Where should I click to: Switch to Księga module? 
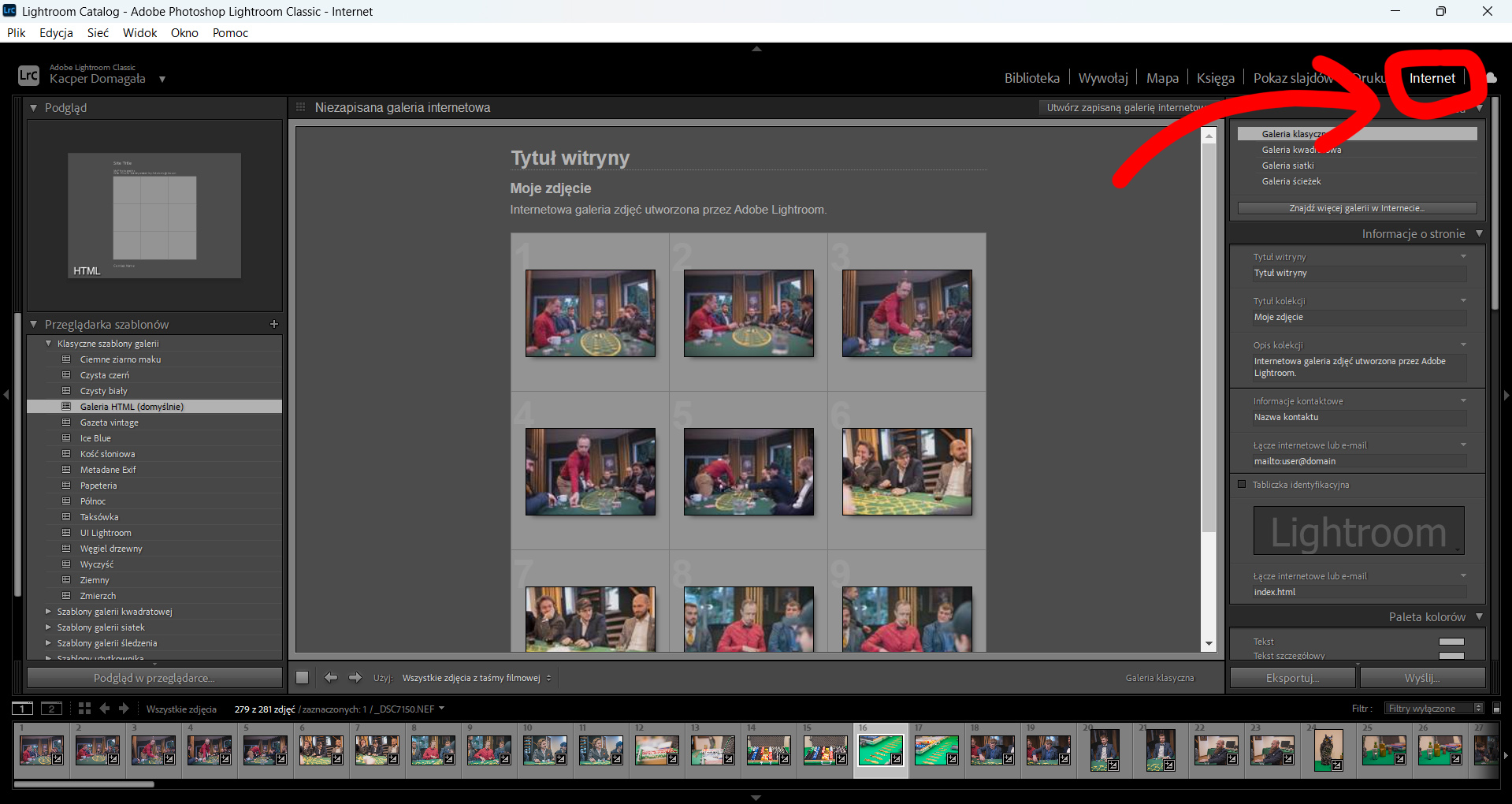pyautogui.click(x=1216, y=78)
